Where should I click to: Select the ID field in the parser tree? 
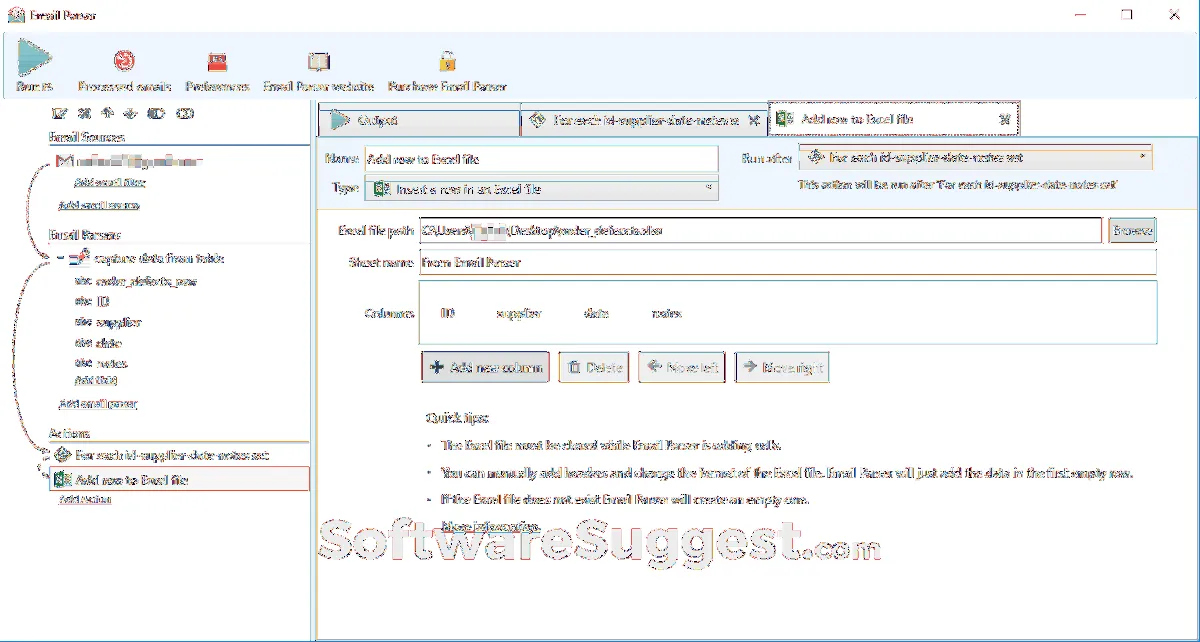(x=92, y=300)
